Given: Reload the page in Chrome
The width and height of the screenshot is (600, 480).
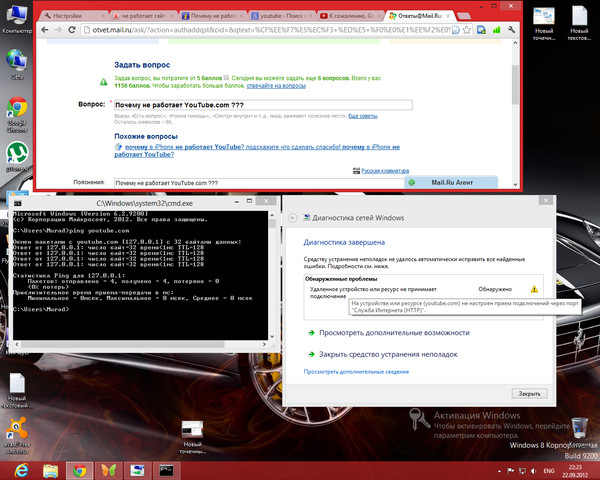Looking at the screenshot, I should click(x=72, y=30).
